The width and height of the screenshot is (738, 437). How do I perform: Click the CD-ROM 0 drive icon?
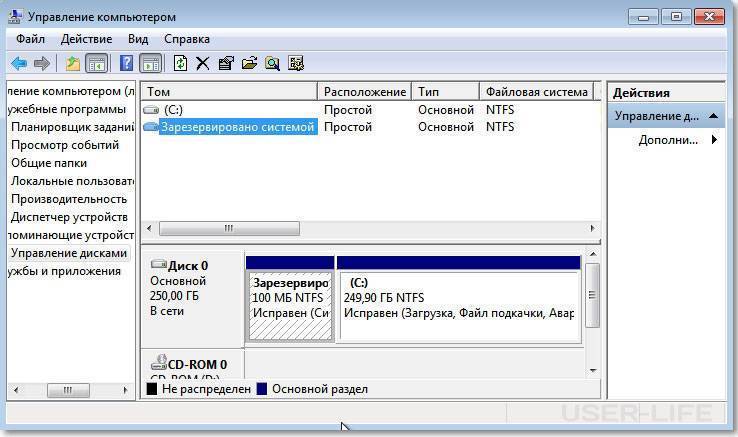tap(159, 363)
